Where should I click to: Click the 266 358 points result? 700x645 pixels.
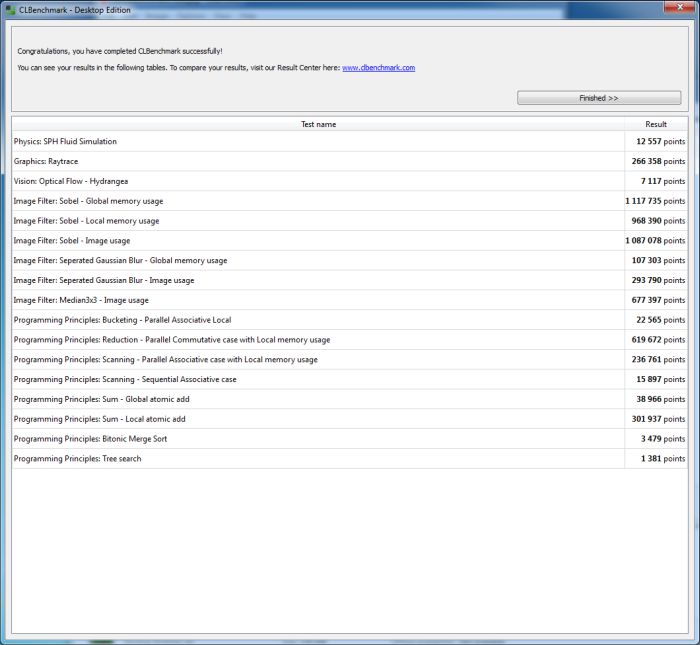[x=658, y=161]
